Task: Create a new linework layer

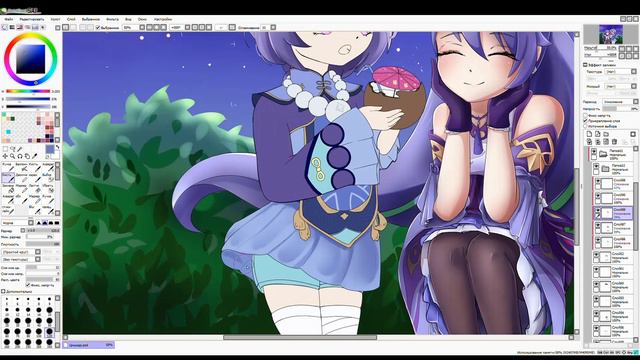Action: coord(598,134)
